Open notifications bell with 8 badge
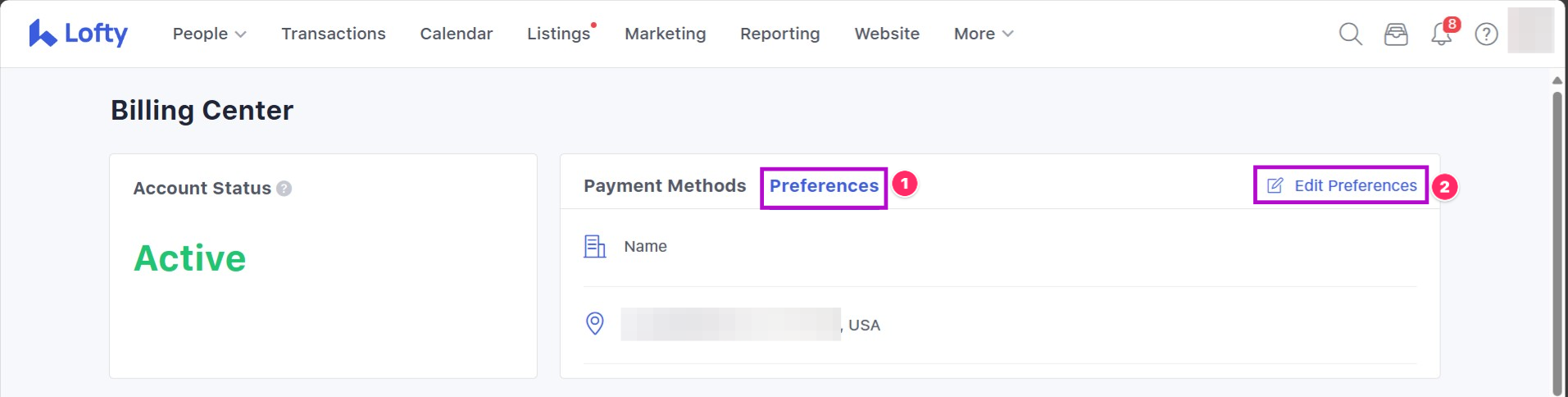 (1441, 34)
